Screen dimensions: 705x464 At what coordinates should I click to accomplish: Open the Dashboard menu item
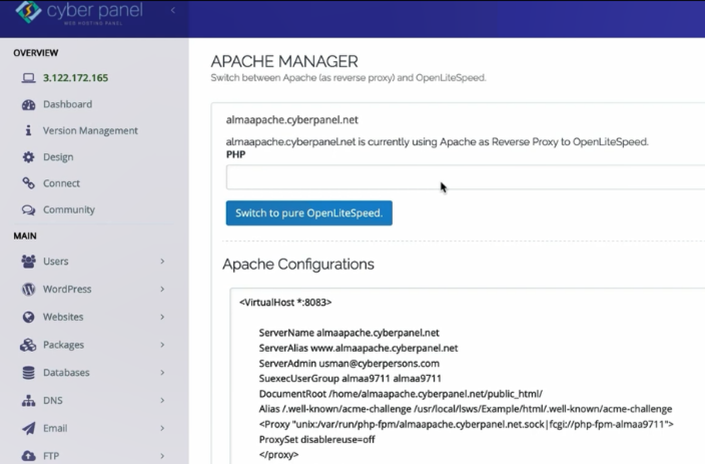(x=67, y=104)
